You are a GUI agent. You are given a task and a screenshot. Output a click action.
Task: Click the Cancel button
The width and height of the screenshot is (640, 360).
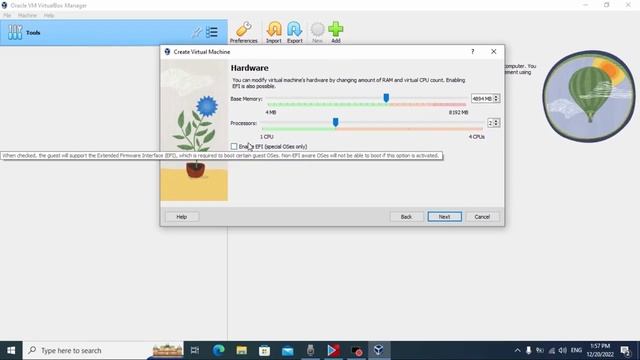click(x=482, y=217)
